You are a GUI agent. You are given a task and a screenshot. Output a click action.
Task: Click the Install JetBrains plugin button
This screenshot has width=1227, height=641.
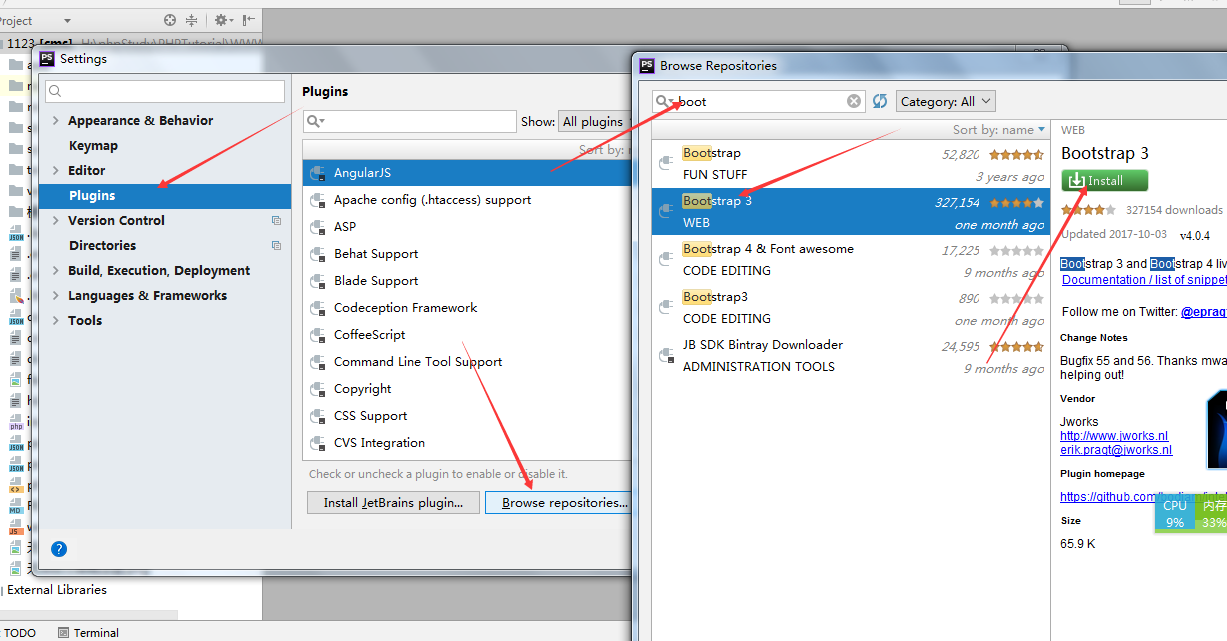394,502
